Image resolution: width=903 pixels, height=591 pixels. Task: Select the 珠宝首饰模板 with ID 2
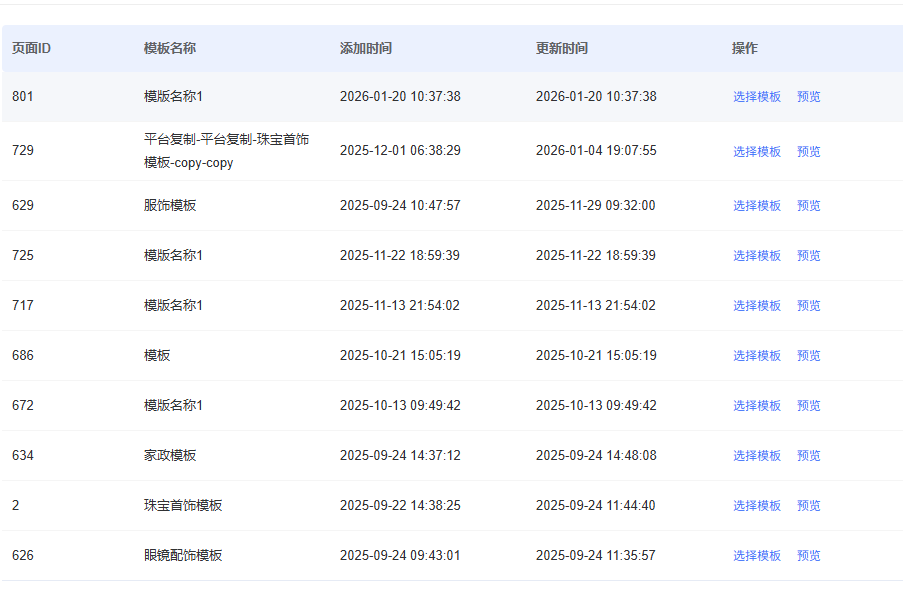pyautogui.click(x=756, y=506)
